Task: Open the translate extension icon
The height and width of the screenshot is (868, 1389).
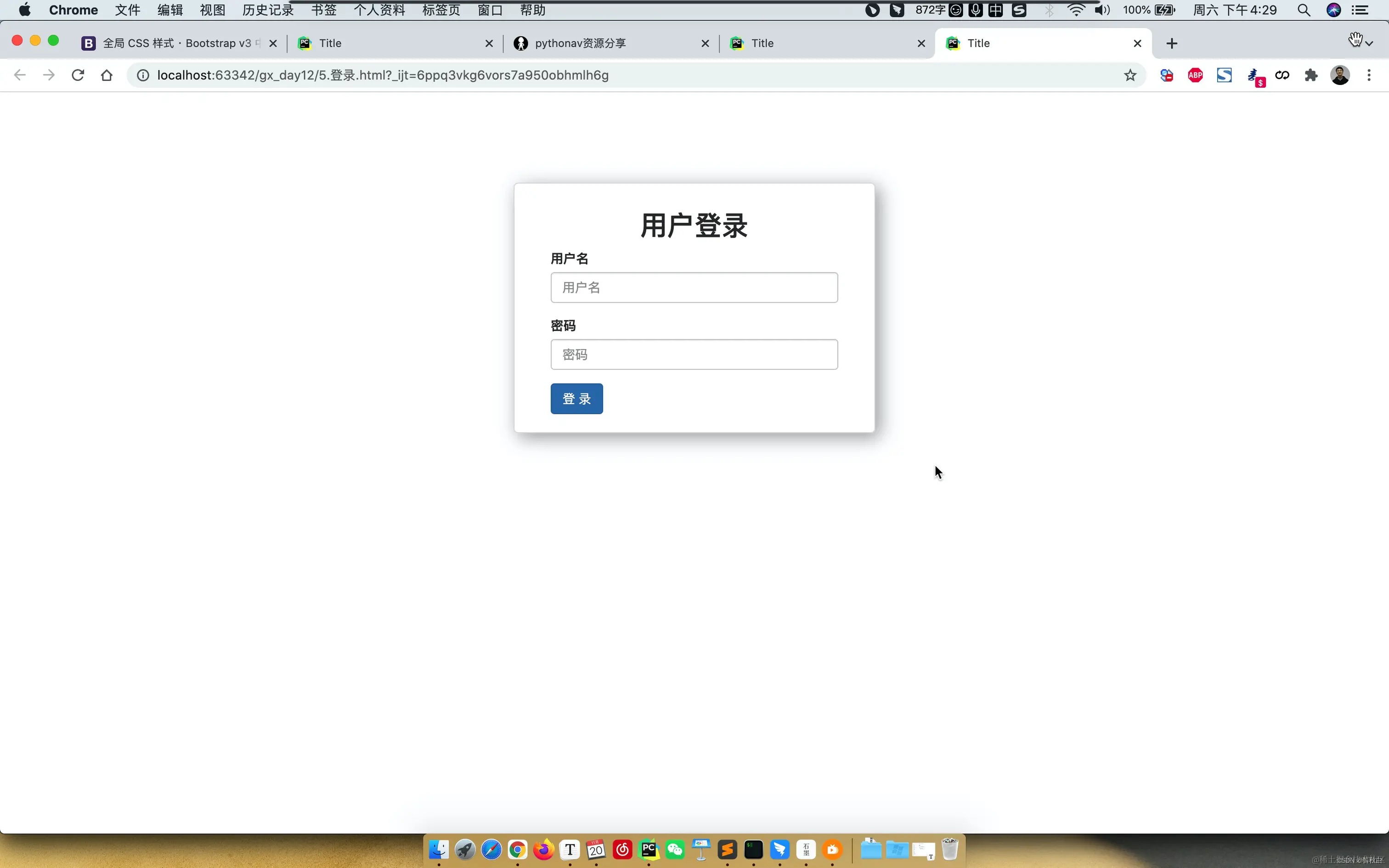Action: [1256, 74]
